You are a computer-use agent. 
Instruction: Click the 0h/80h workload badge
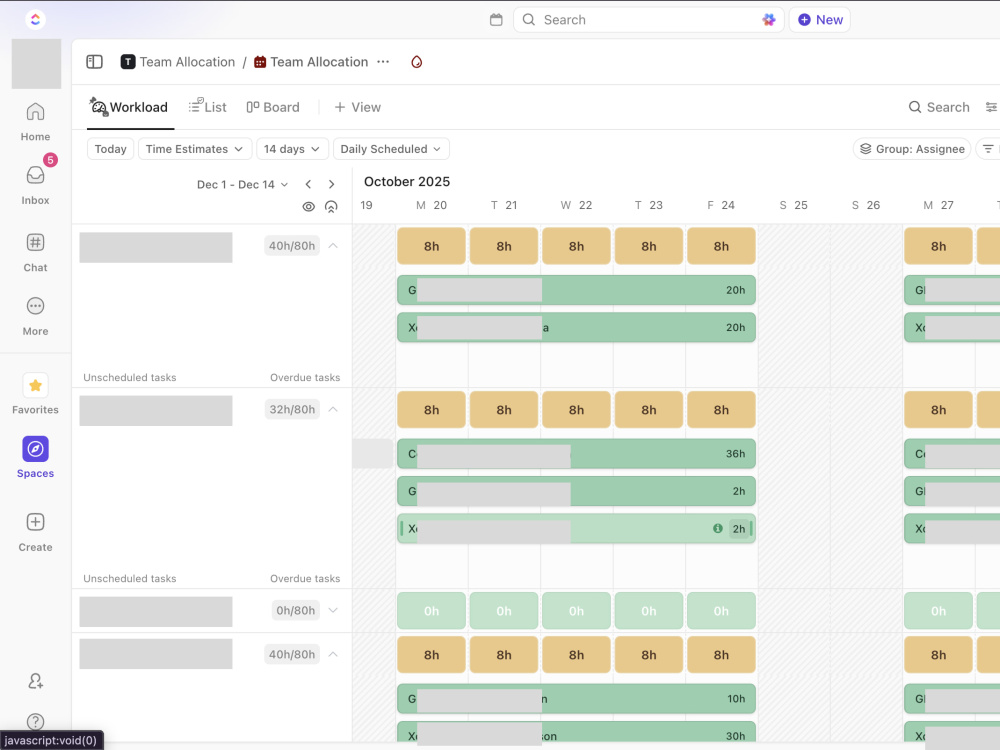point(295,610)
